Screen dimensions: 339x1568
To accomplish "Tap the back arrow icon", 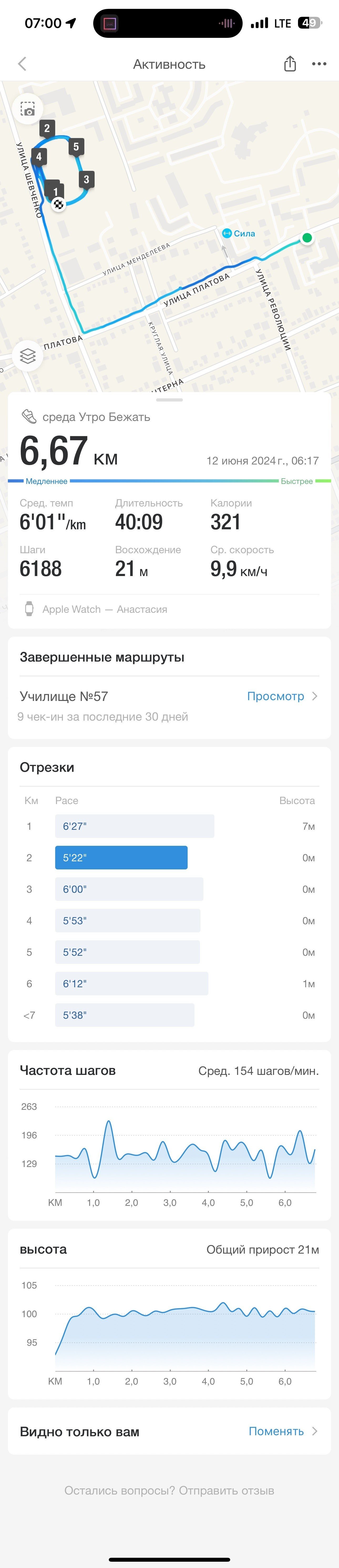I will click(23, 64).
